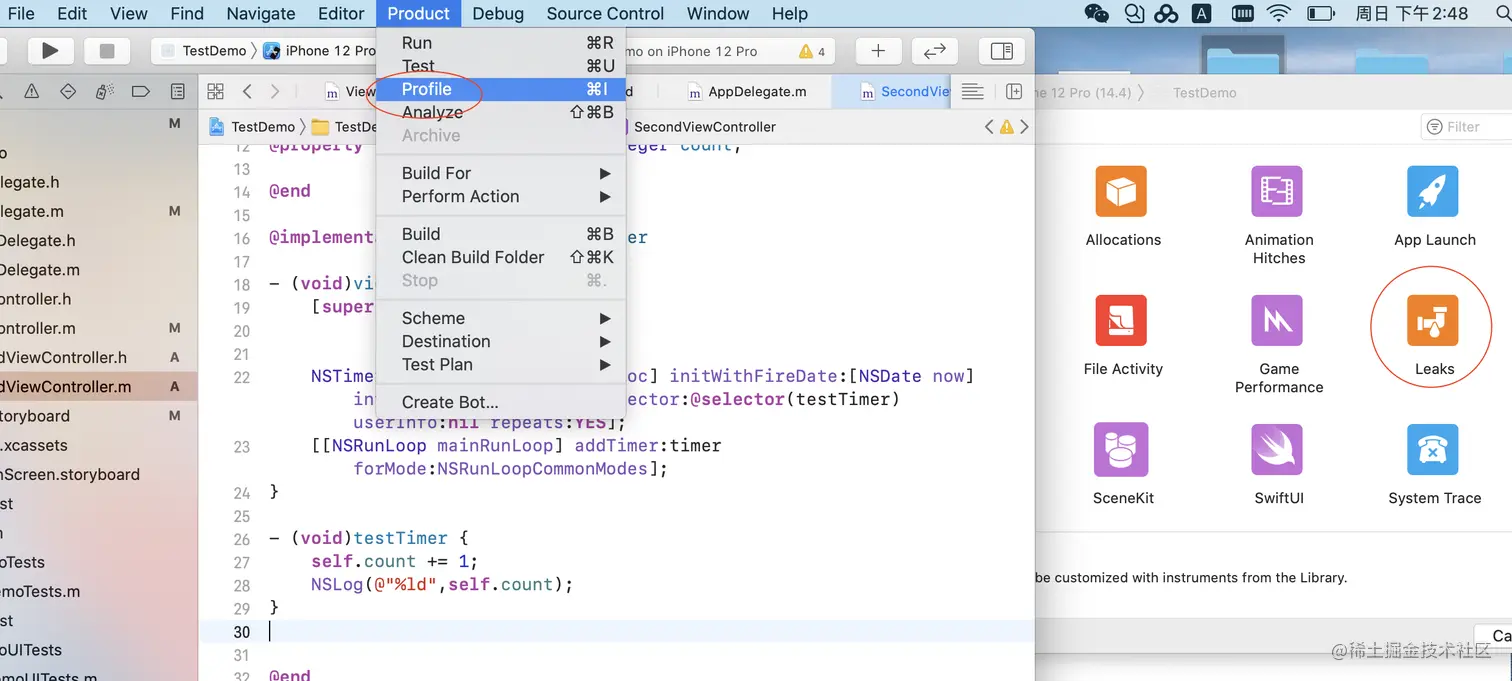Image resolution: width=1512 pixels, height=681 pixels.
Task: Choose the Allocations instrument template
Action: click(x=1123, y=206)
